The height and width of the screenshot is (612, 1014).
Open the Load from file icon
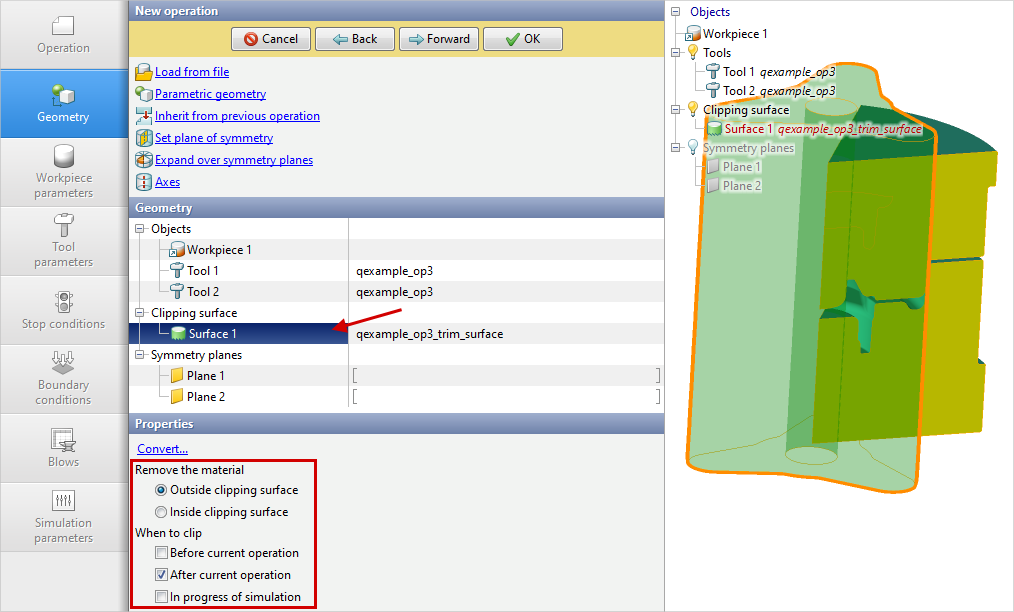coord(143,72)
